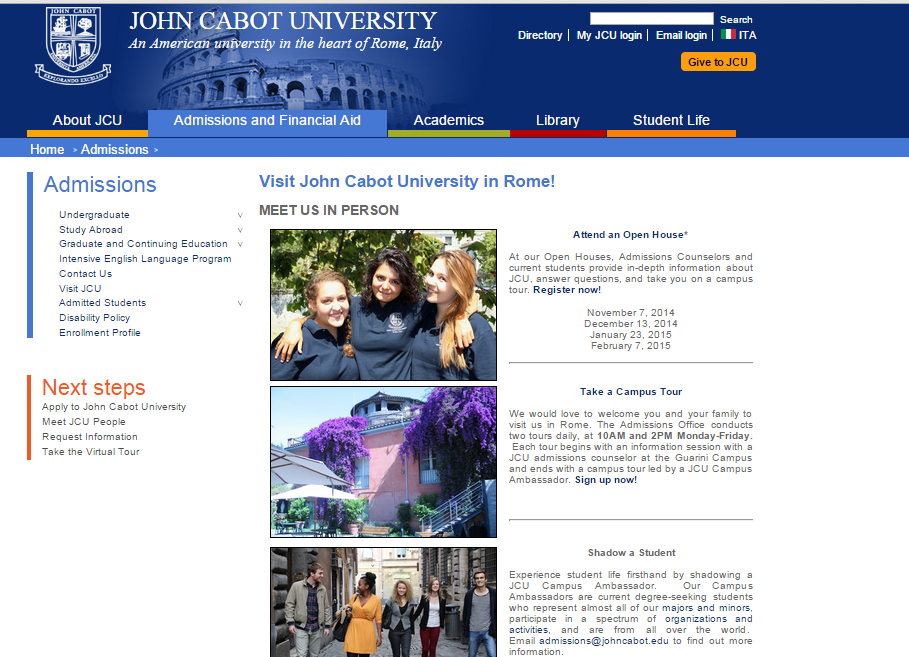Expand the Undergraduate submenu arrow
Image resolution: width=909 pixels, height=657 pixels.
click(x=240, y=216)
